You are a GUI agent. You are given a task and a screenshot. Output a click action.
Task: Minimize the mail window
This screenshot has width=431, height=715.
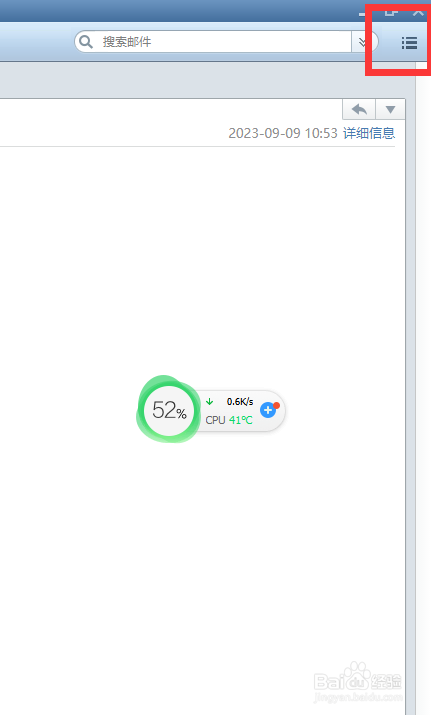[x=363, y=13]
